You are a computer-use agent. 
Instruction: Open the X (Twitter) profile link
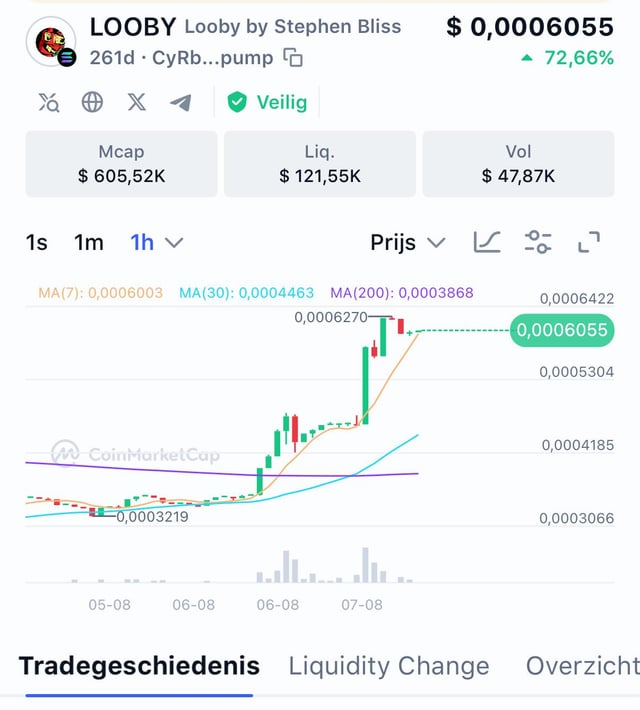click(x=137, y=102)
